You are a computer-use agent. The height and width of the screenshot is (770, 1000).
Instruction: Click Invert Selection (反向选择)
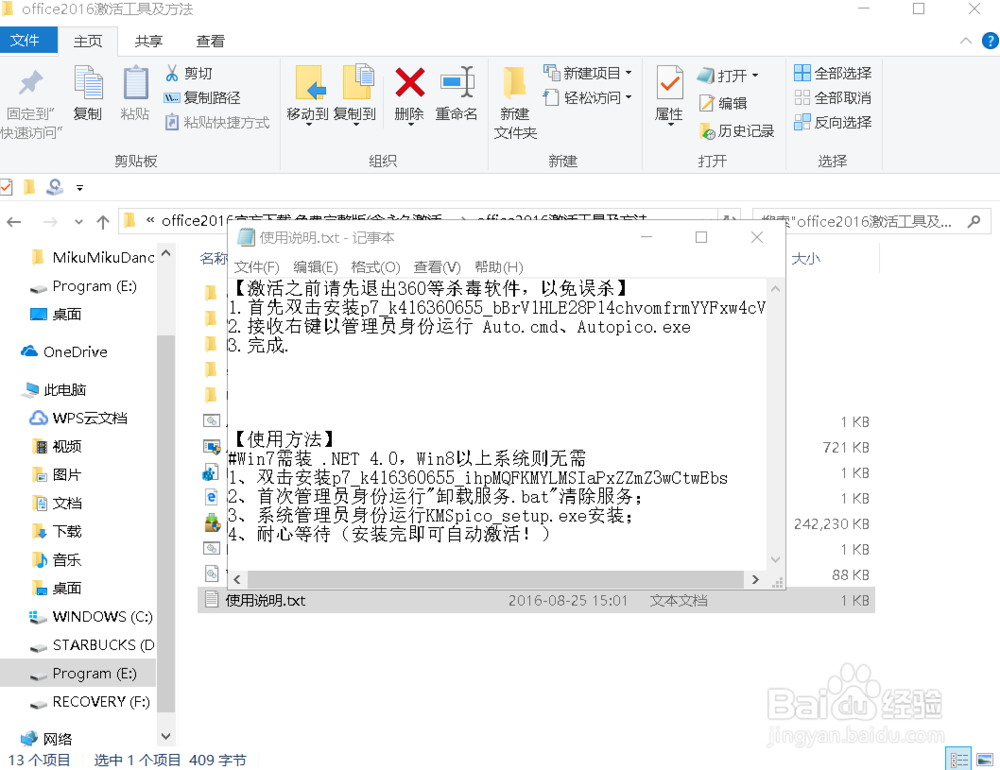tap(832, 122)
